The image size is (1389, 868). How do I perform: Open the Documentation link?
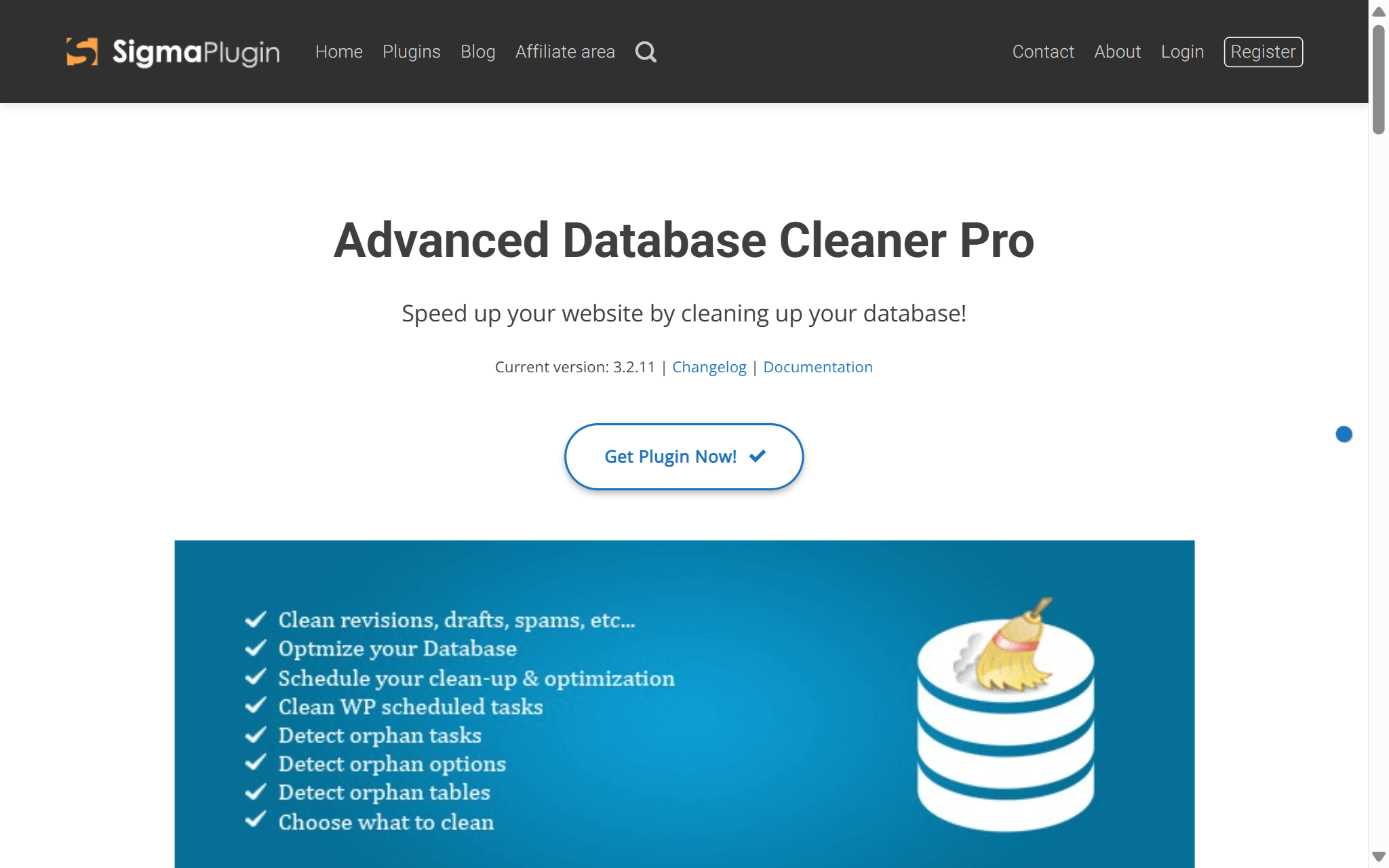click(818, 366)
